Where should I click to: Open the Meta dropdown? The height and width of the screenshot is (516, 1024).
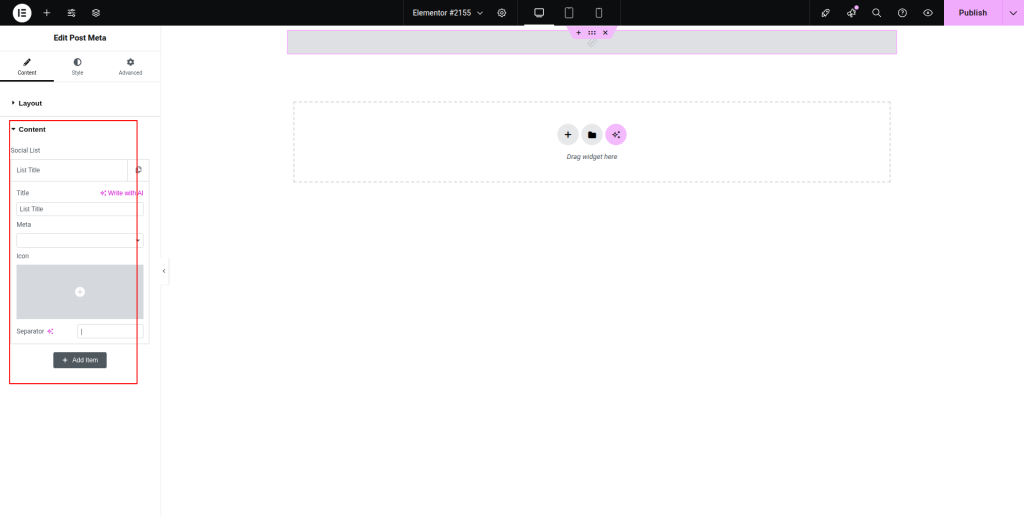pyautogui.click(x=80, y=240)
